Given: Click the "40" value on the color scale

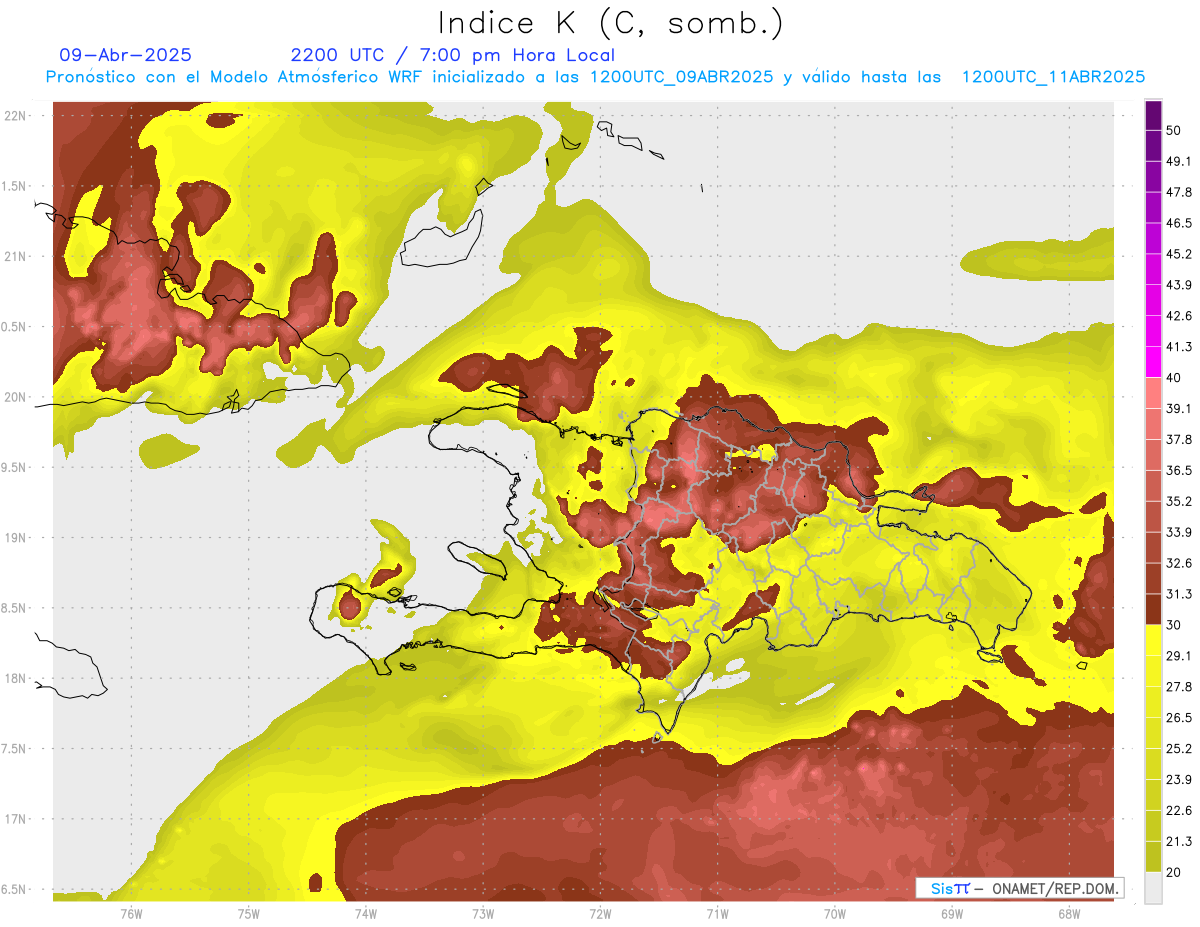Looking at the screenshot, I should point(1174,378).
